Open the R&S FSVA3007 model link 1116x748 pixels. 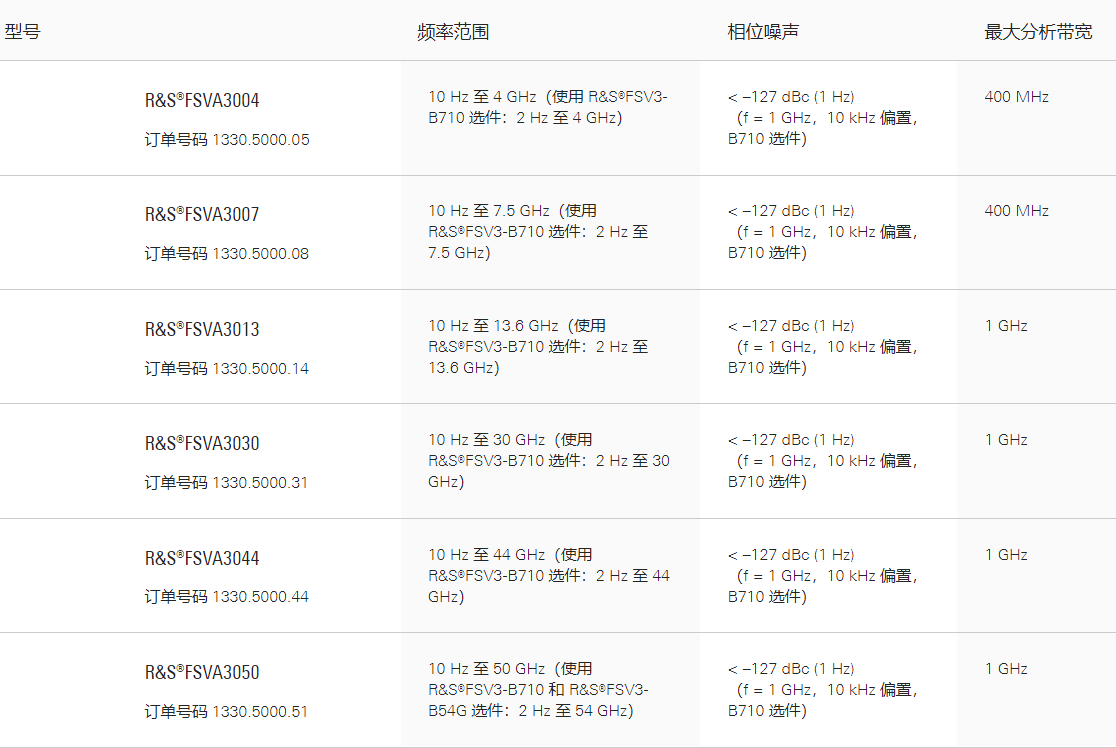[202, 215]
